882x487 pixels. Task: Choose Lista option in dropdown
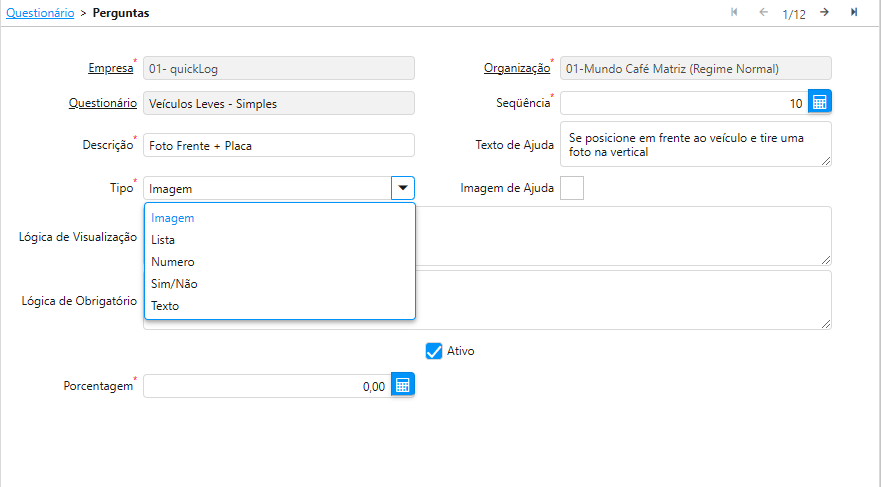(162, 240)
